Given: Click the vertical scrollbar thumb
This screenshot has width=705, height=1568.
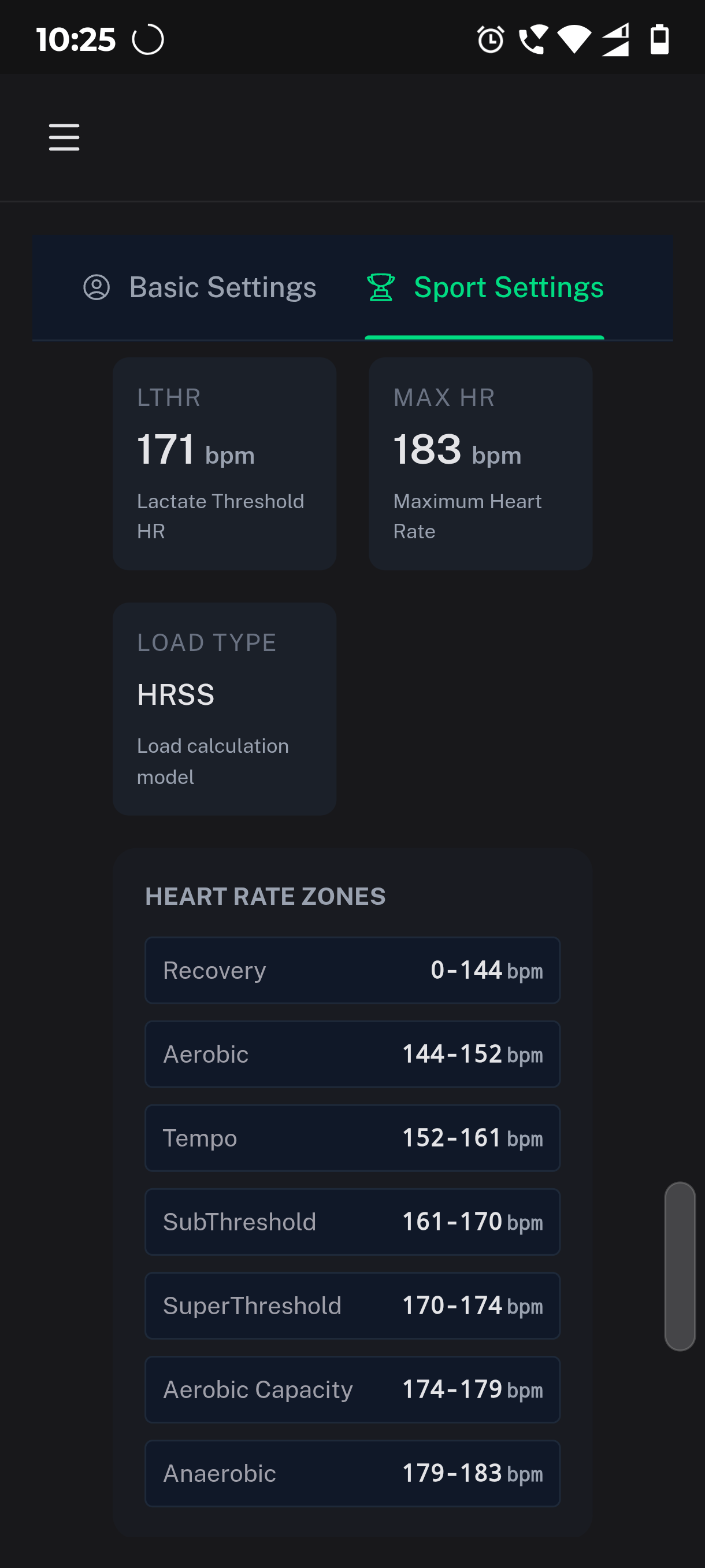Looking at the screenshot, I should [680, 1266].
